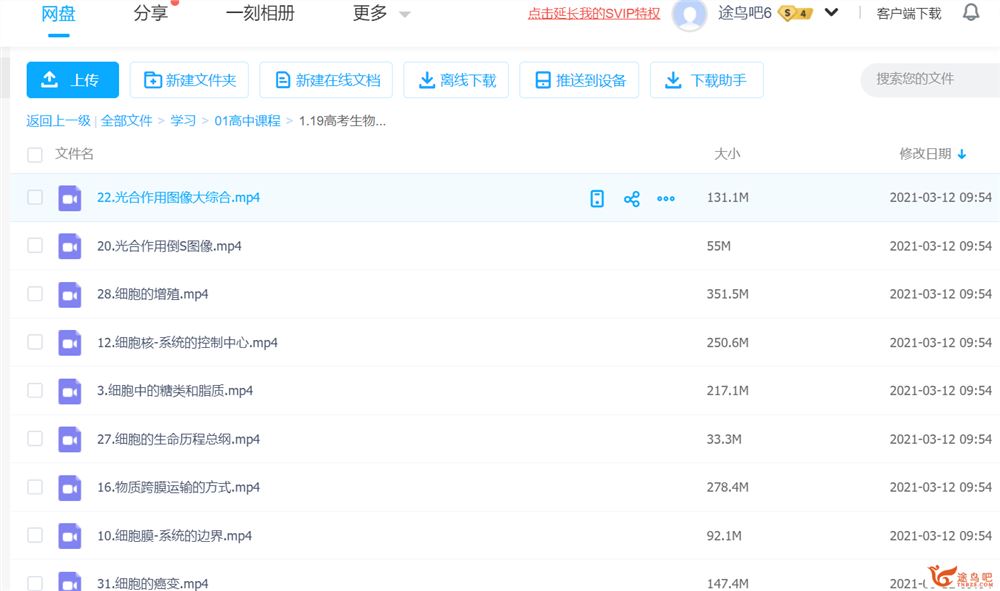The height and width of the screenshot is (591, 1000).
Task: Click the 离线下载 button
Action: [x=456, y=80]
